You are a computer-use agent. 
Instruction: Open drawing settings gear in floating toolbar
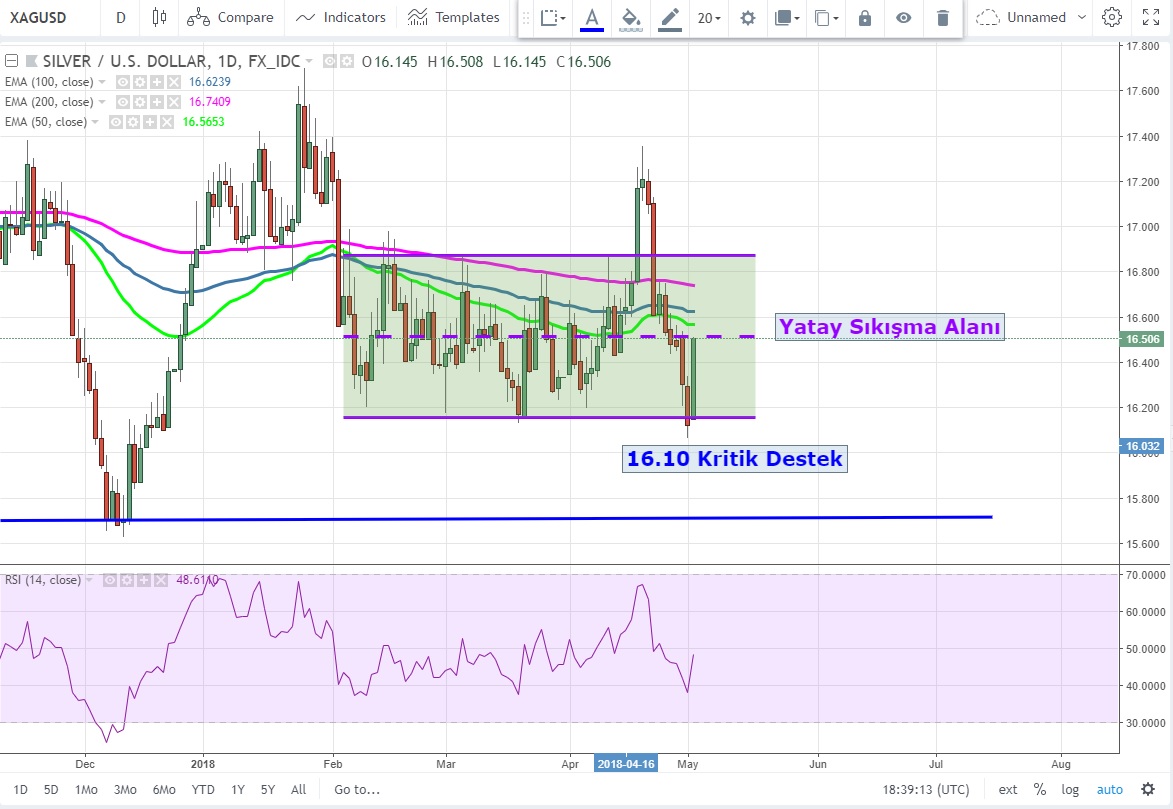click(x=747, y=17)
